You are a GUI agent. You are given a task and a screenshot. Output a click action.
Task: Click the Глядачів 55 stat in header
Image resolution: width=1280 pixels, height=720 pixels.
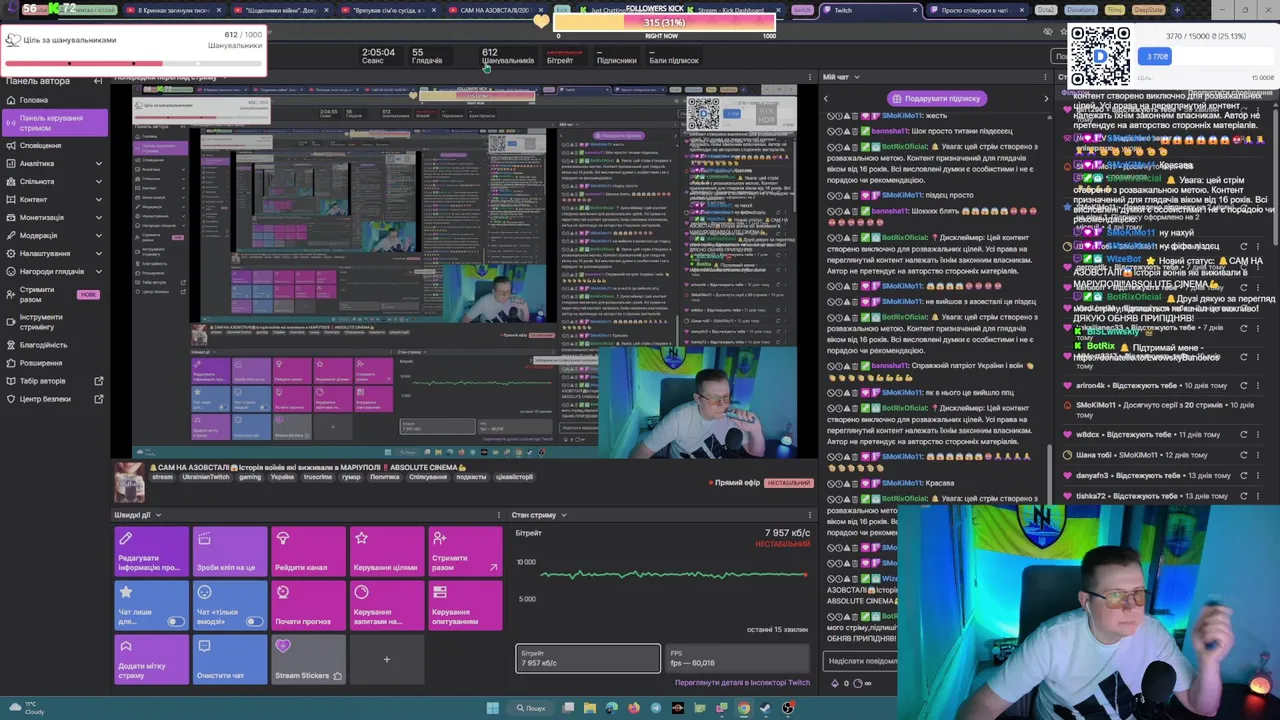pyautogui.click(x=426, y=56)
